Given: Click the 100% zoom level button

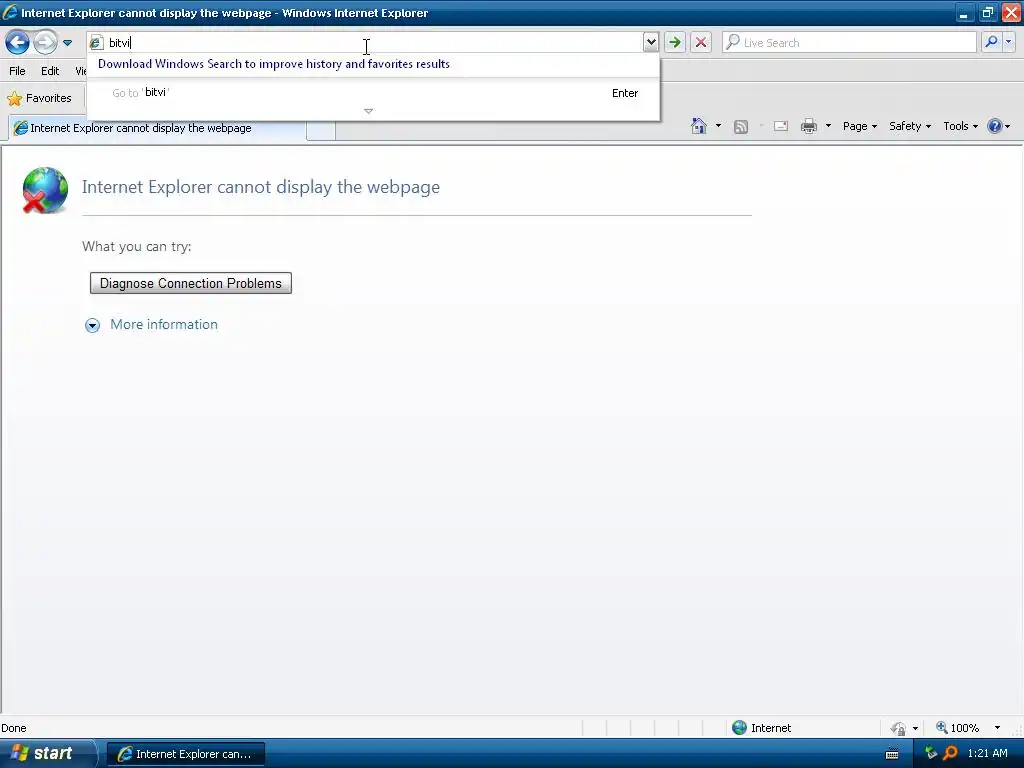Looking at the screenshot, I should point(957,728).
